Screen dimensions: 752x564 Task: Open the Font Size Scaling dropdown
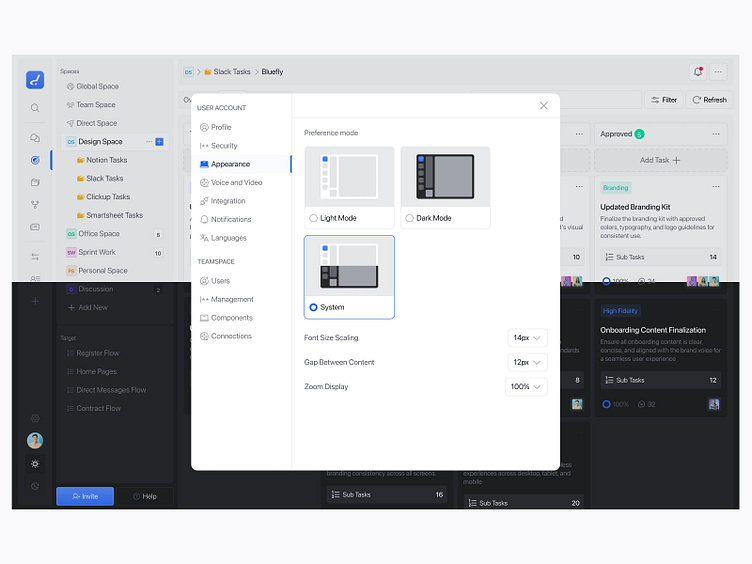coord(526,338)
